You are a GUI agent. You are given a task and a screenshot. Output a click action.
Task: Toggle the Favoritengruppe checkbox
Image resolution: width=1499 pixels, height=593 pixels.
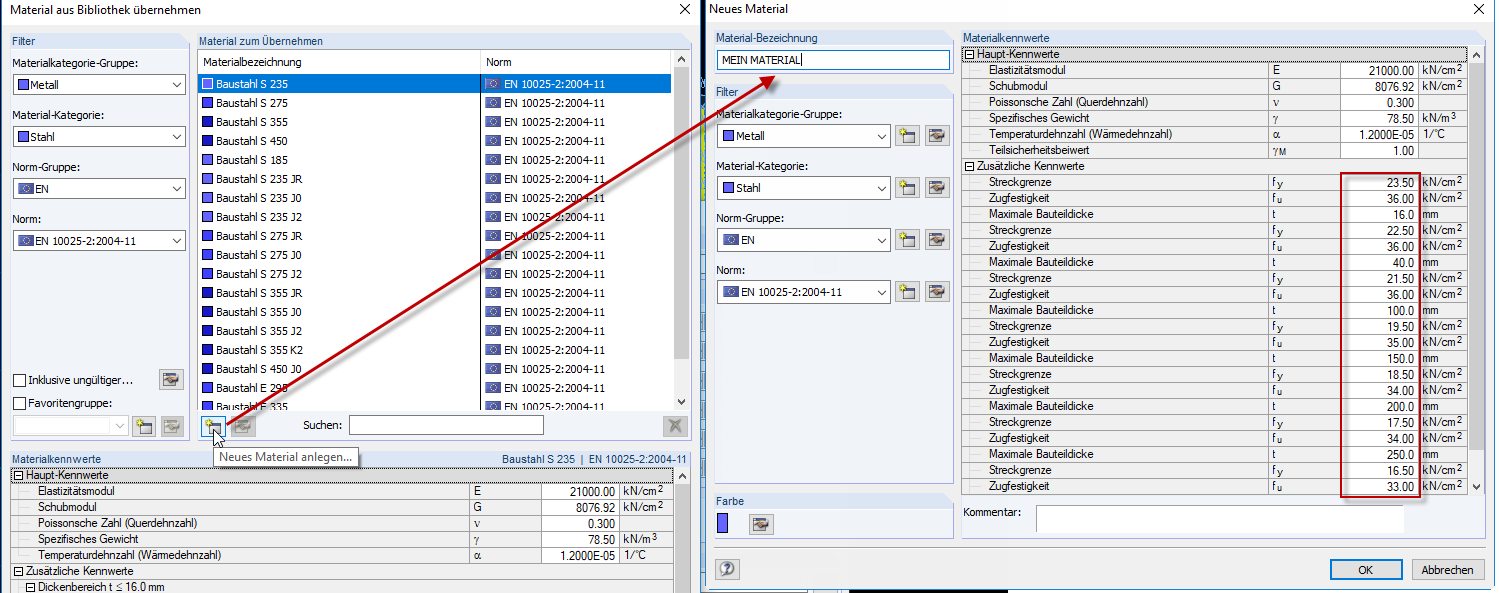pos(19,403)
